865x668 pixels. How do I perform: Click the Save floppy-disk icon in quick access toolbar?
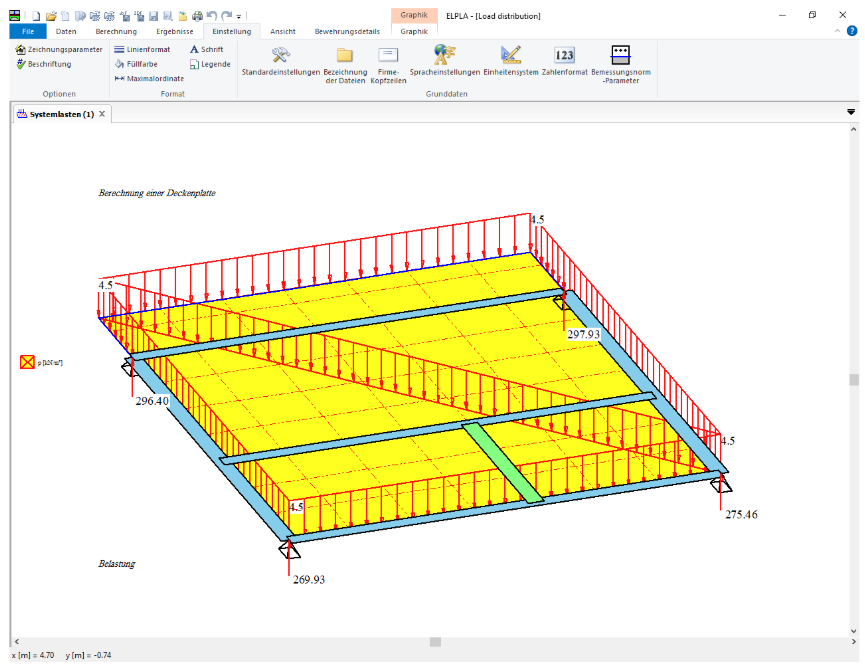[154, 16]
